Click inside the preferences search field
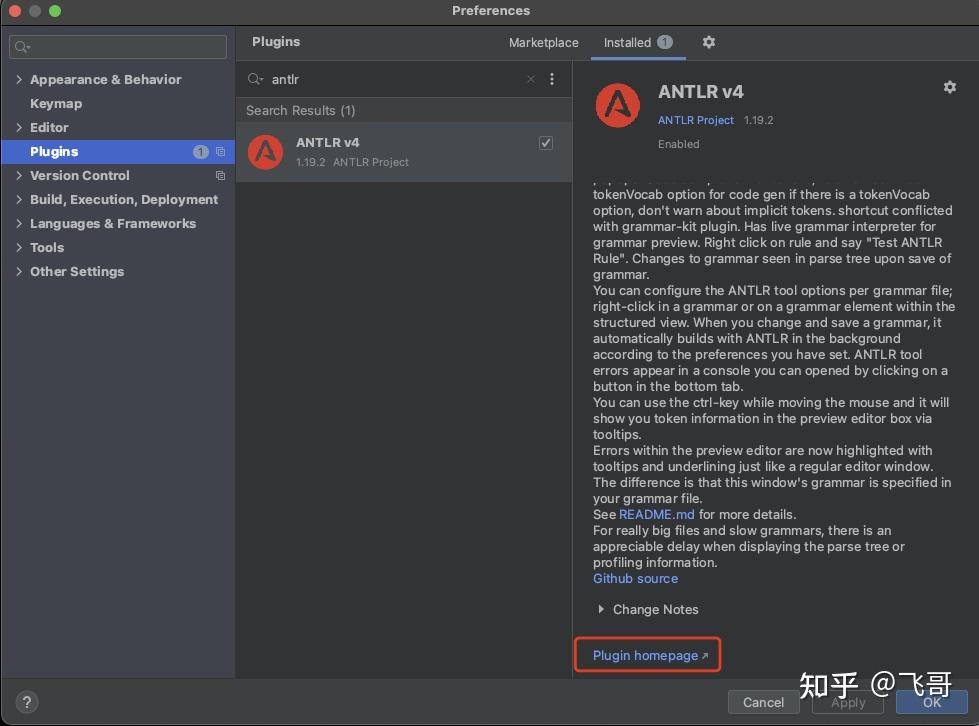Screen dimensions: 979x726 [x=117, y=46]
